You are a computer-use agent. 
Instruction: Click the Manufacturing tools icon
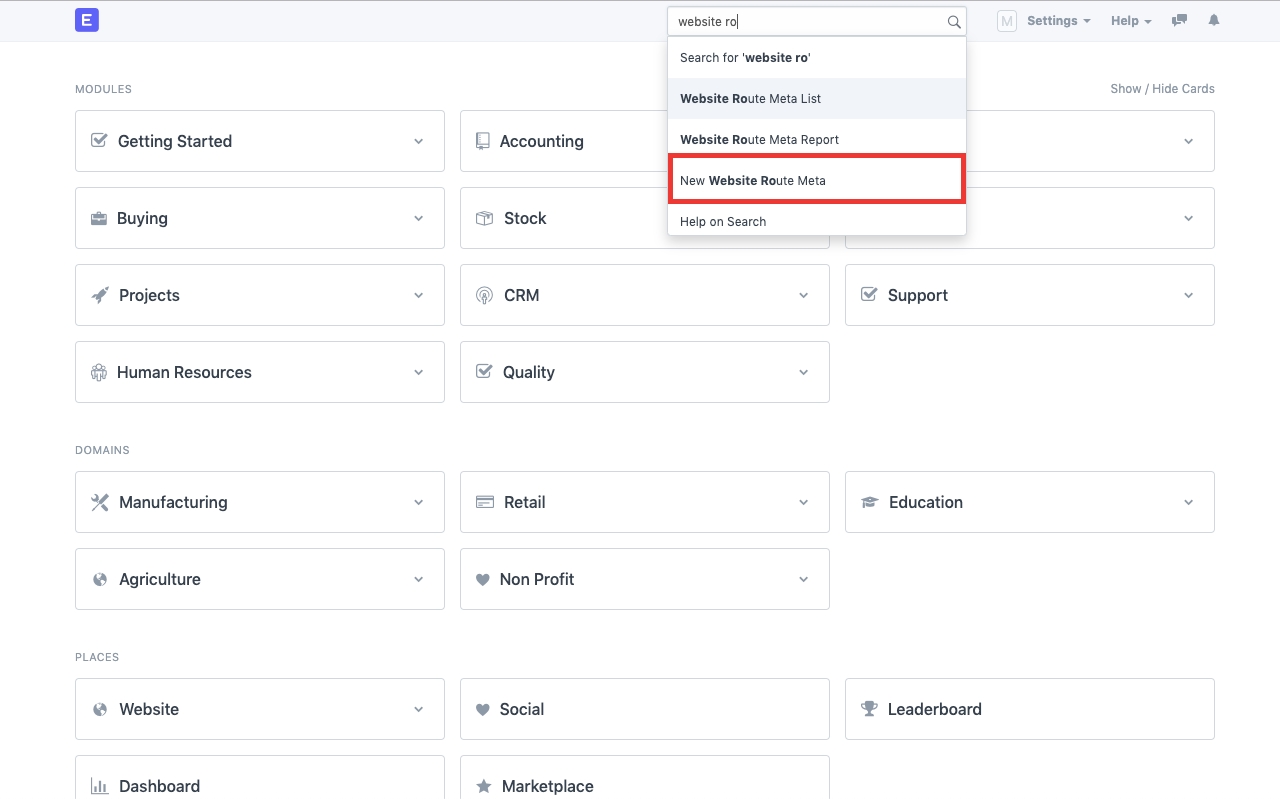[100, 502]
